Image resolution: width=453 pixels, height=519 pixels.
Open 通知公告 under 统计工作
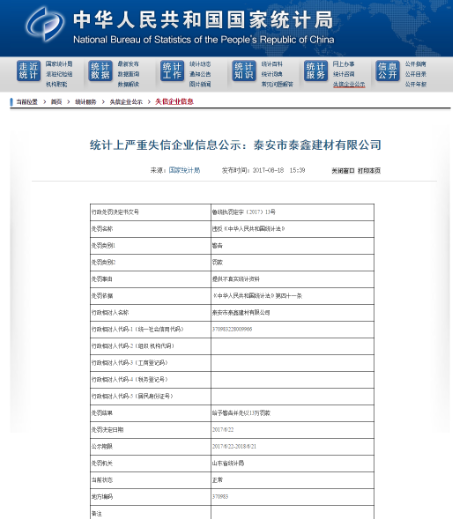[200, 74]
